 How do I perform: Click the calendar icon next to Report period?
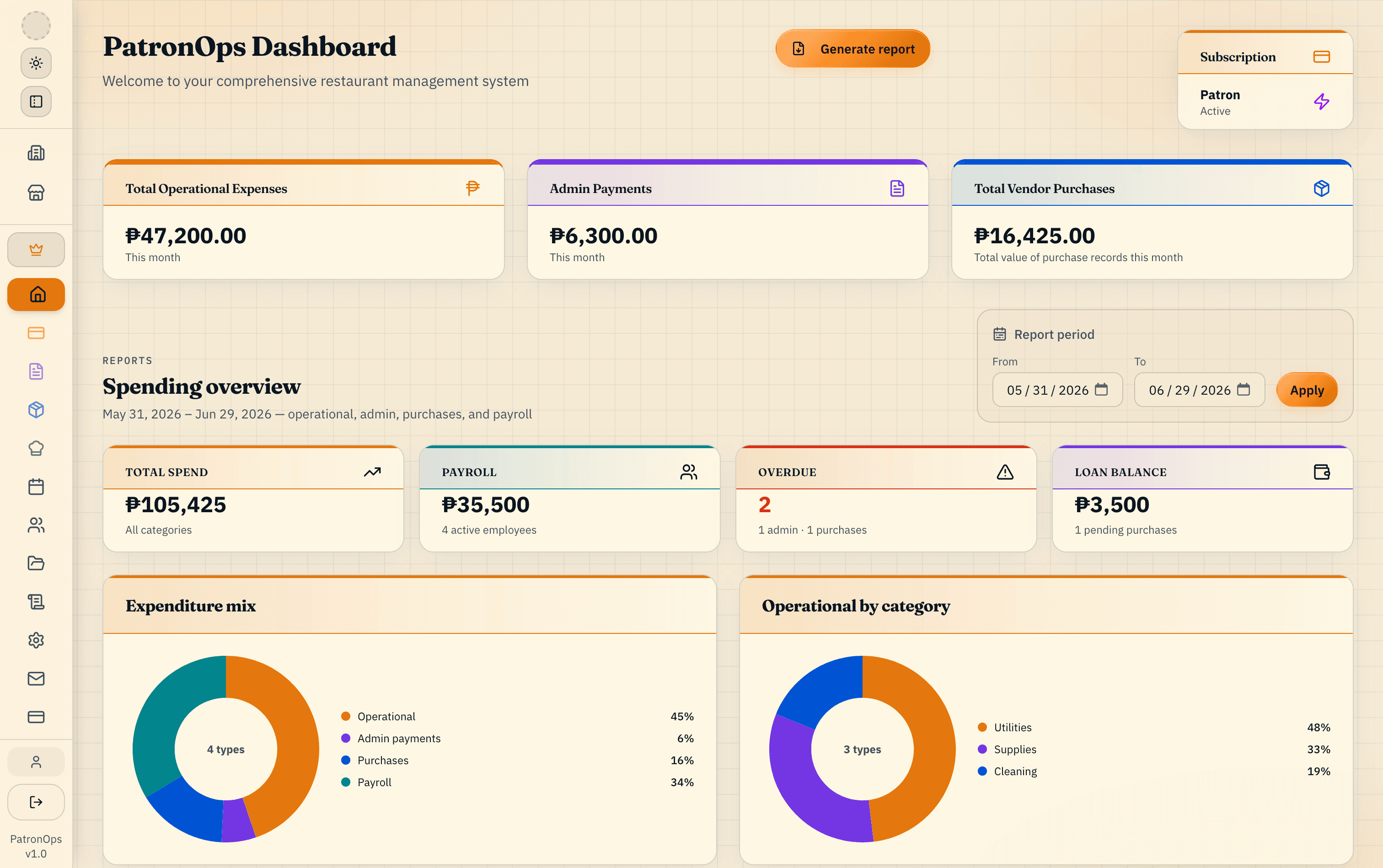click(999, 334)
